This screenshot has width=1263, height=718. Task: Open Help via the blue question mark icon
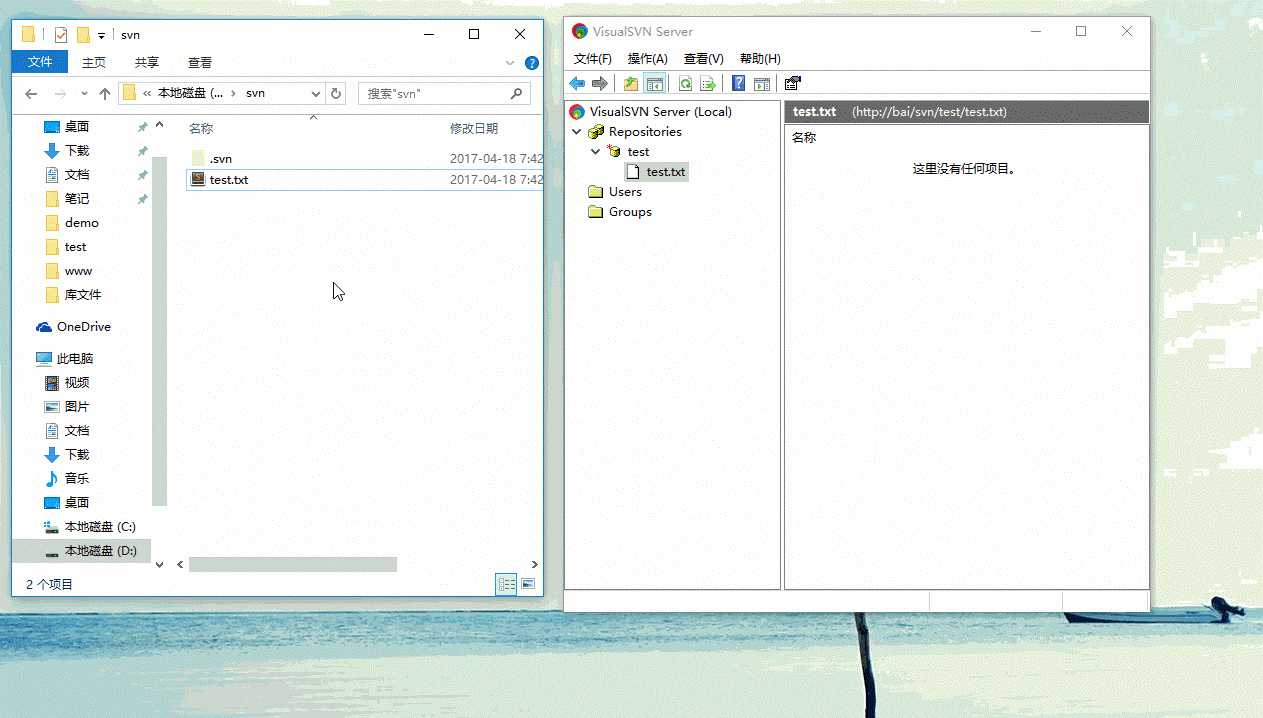coord(739,83)
